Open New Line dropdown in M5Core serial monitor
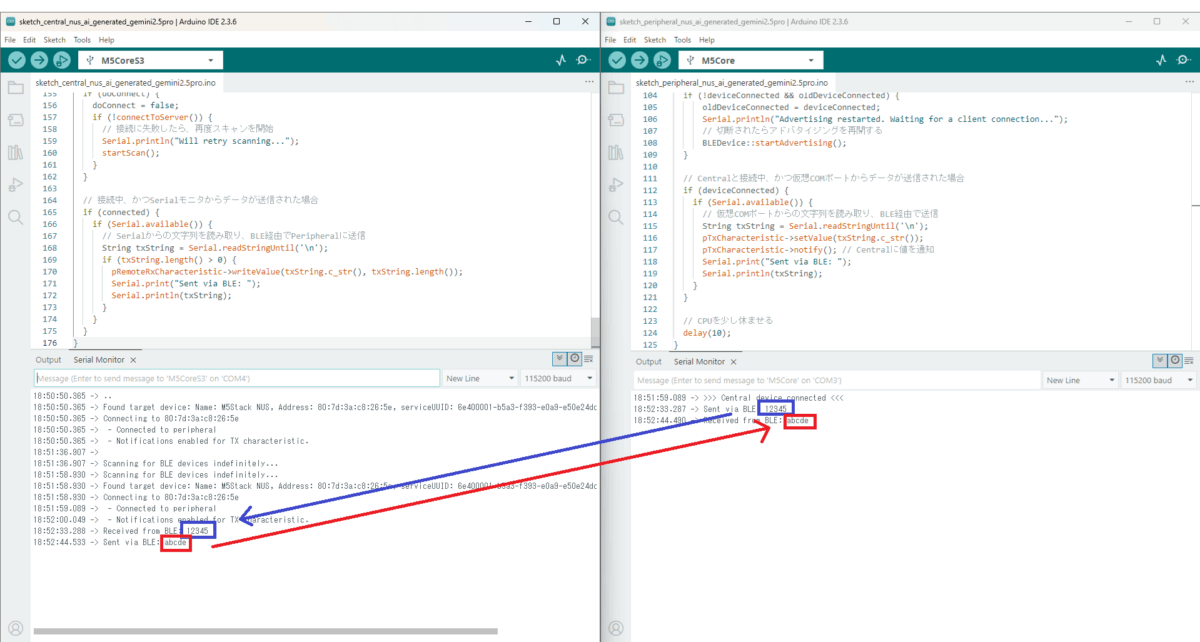This screenshot has width=1200, height=642. tap(1080, 380)
